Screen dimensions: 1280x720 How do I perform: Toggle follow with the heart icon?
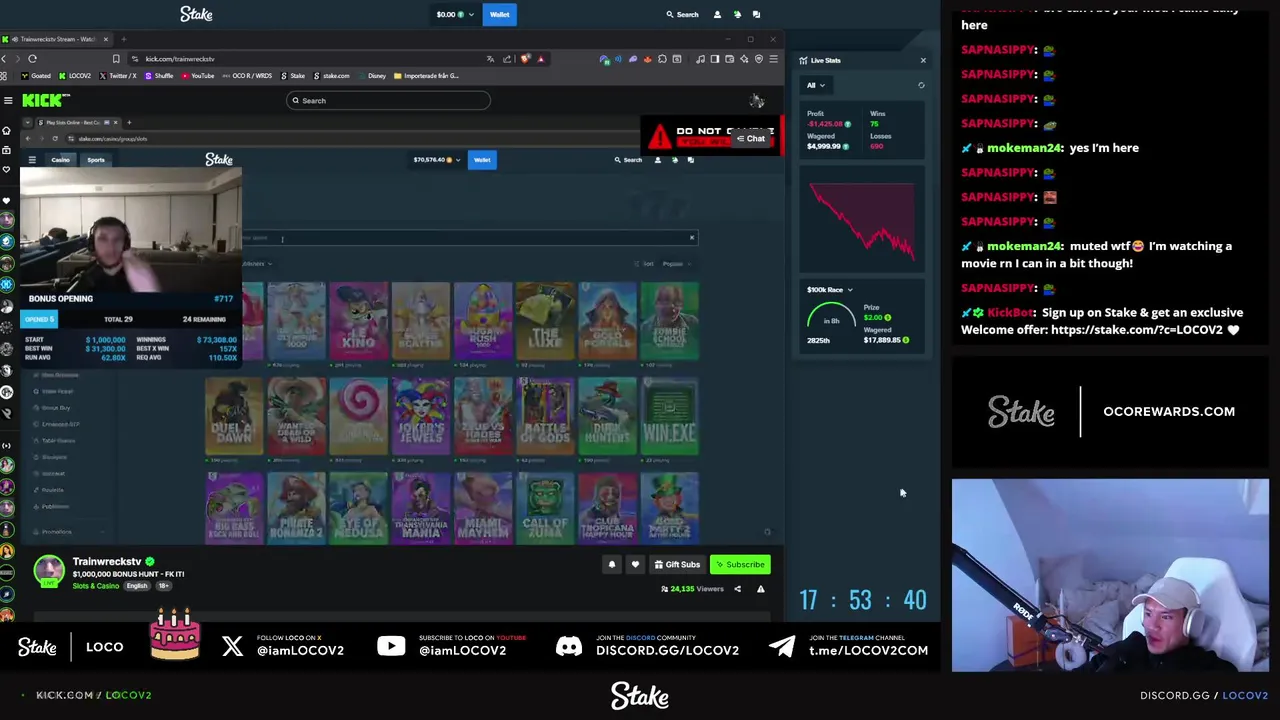click(x=635, y=565)
